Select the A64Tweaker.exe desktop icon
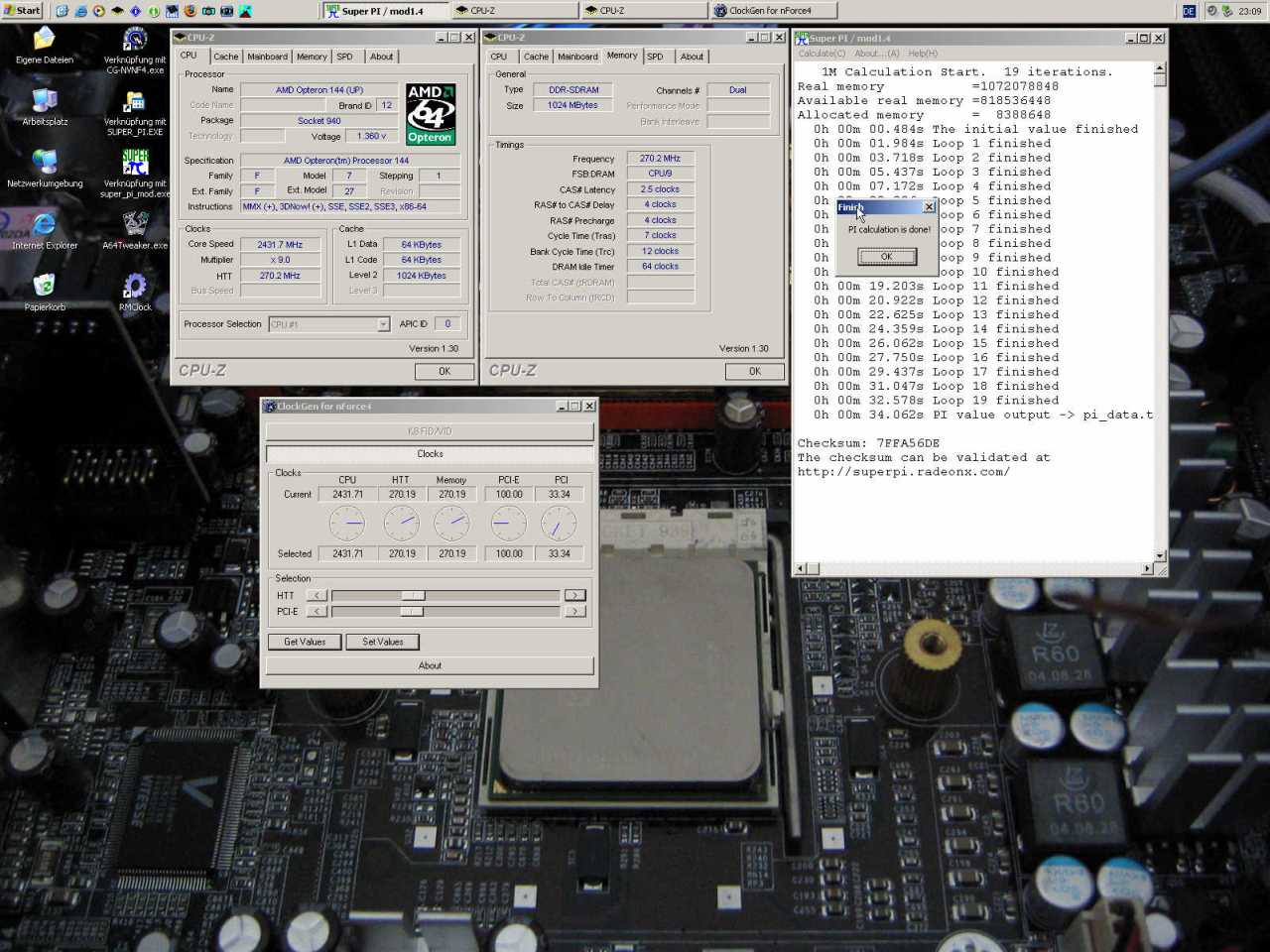The image size is (1270, 952). point(135,223)
